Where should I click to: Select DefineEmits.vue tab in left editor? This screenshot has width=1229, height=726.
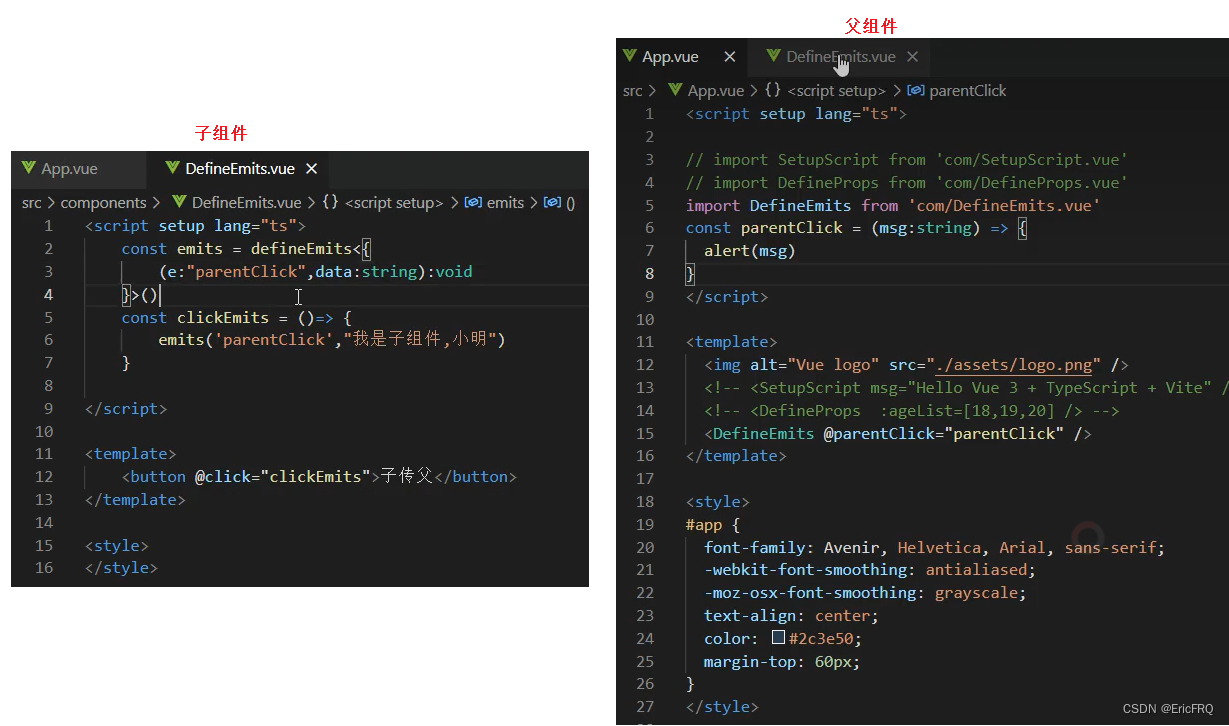[240, 169]
